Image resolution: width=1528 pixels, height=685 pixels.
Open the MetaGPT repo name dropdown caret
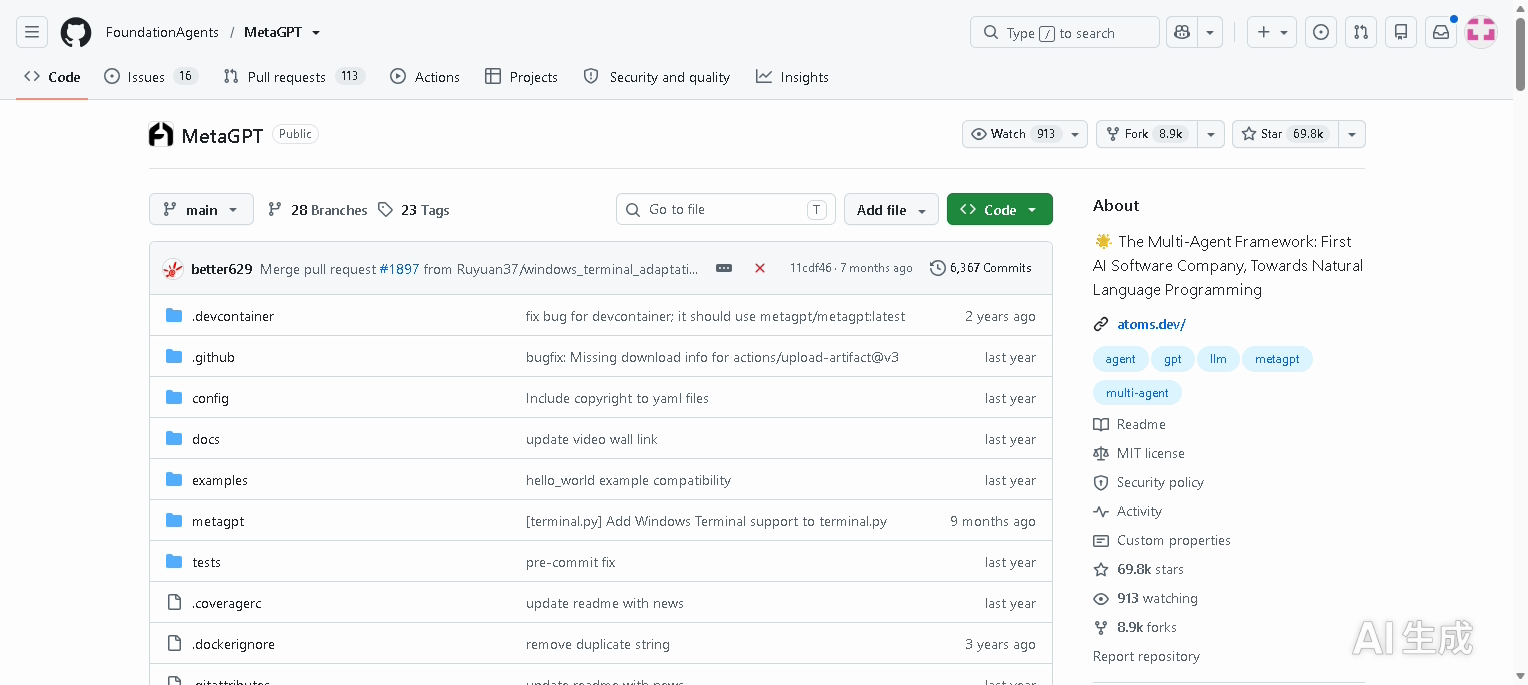(x=316, y=32)
